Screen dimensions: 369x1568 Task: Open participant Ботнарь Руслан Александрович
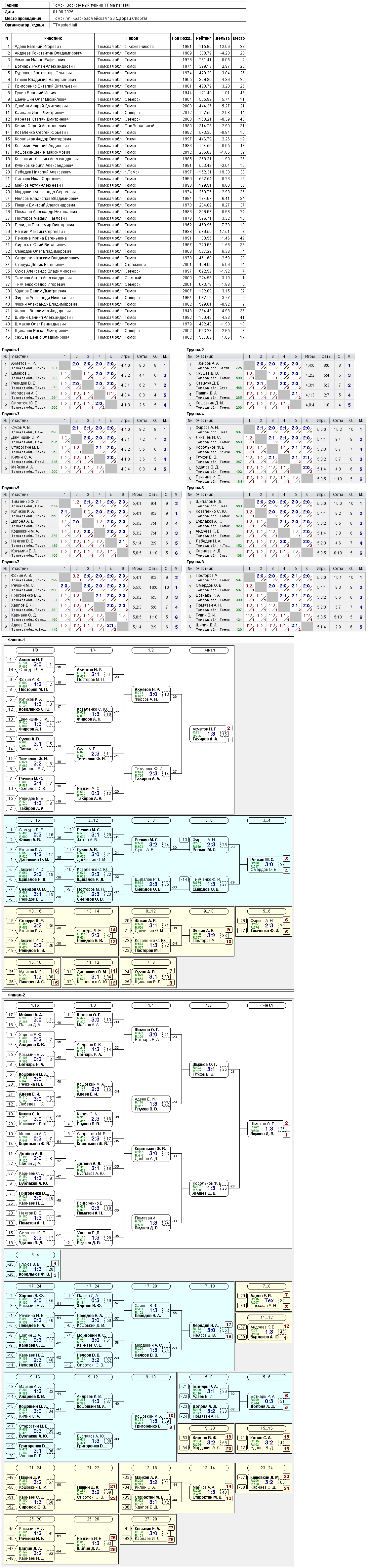[x=44, y=66]
